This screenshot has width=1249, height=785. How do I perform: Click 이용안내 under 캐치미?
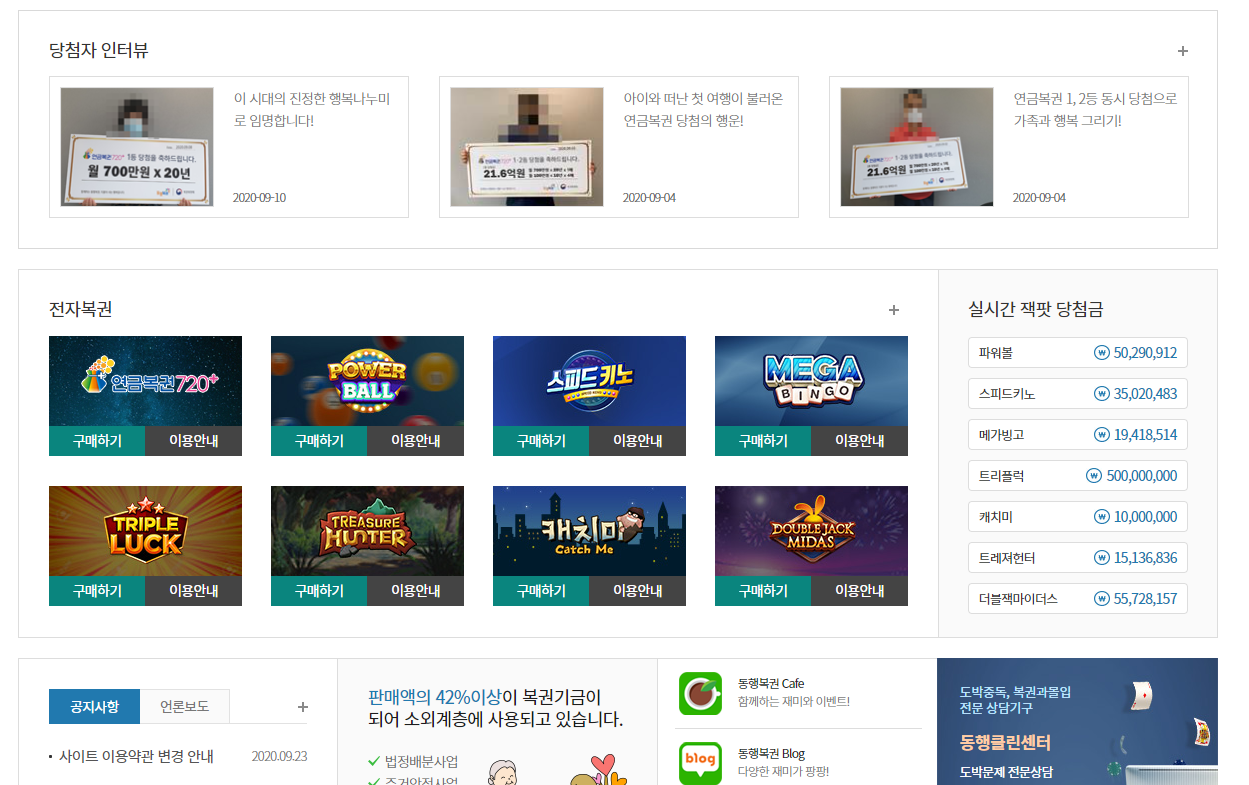pos(637,591)
